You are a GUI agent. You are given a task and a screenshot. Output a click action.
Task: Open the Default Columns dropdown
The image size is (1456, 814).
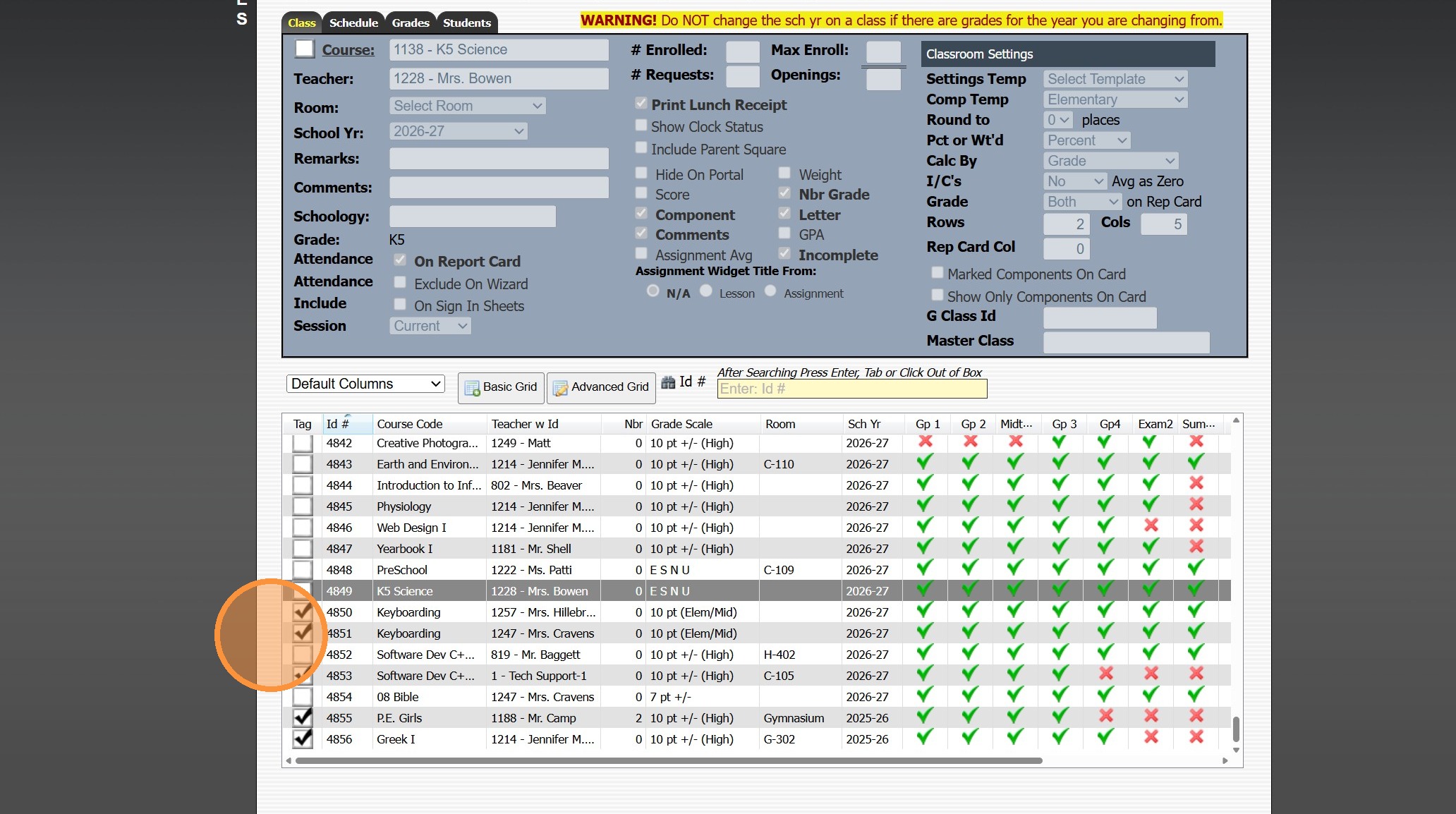point(365,384)
